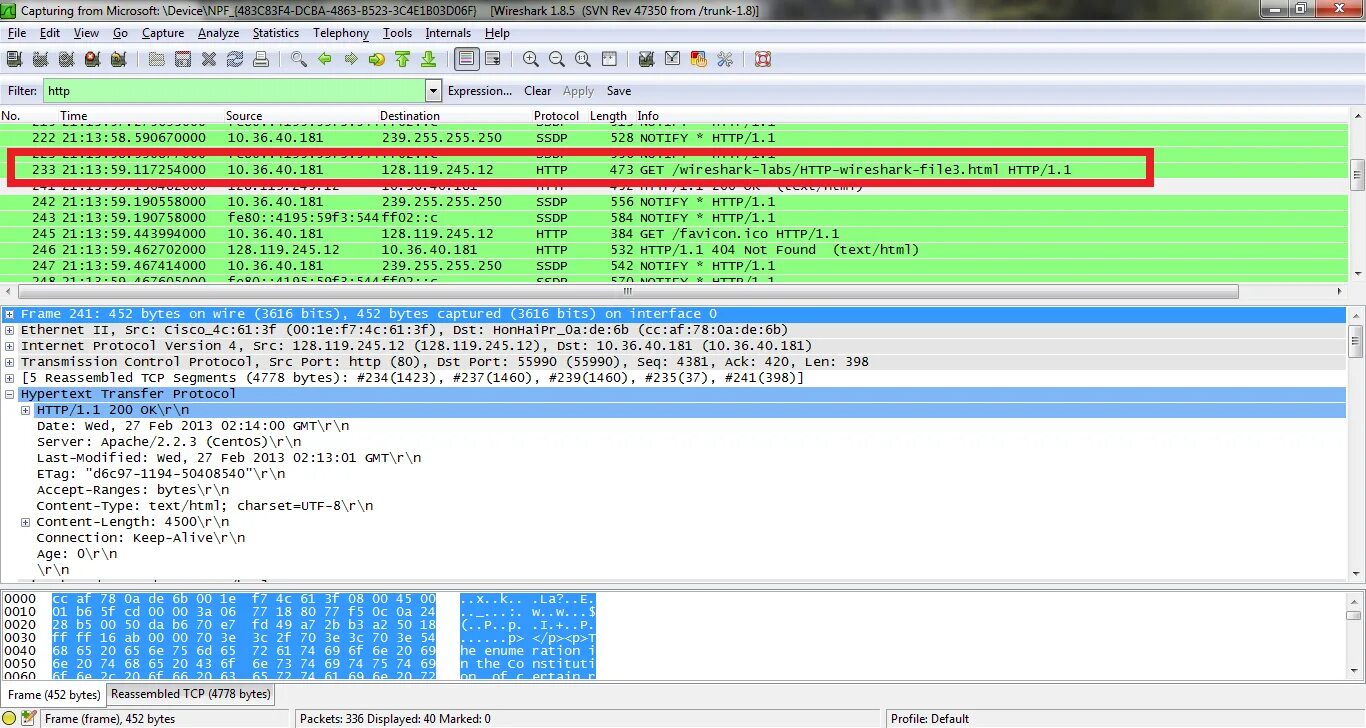1366x728 pixels.
Task: Save the capture file via toolbar
Action: tap(183, 59)
